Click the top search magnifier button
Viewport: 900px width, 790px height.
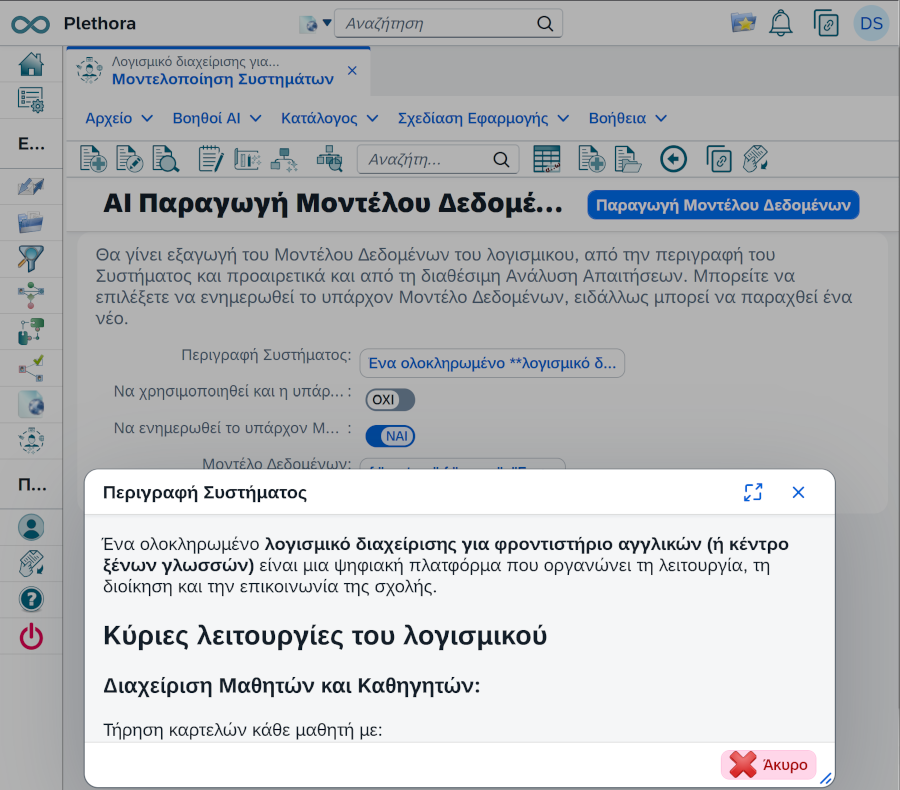(545, 24)
